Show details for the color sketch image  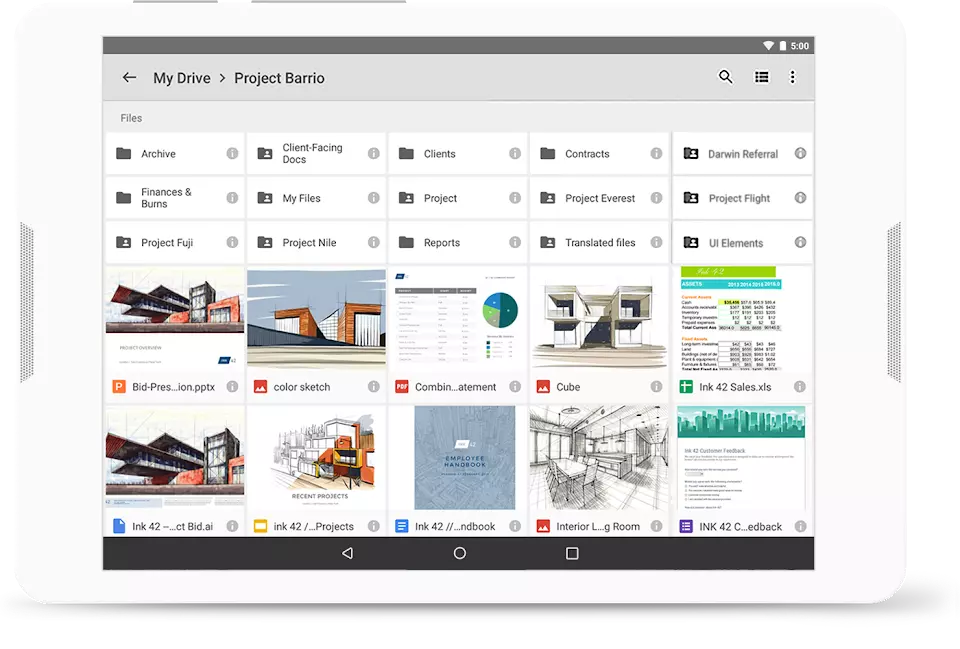[373, 386]
